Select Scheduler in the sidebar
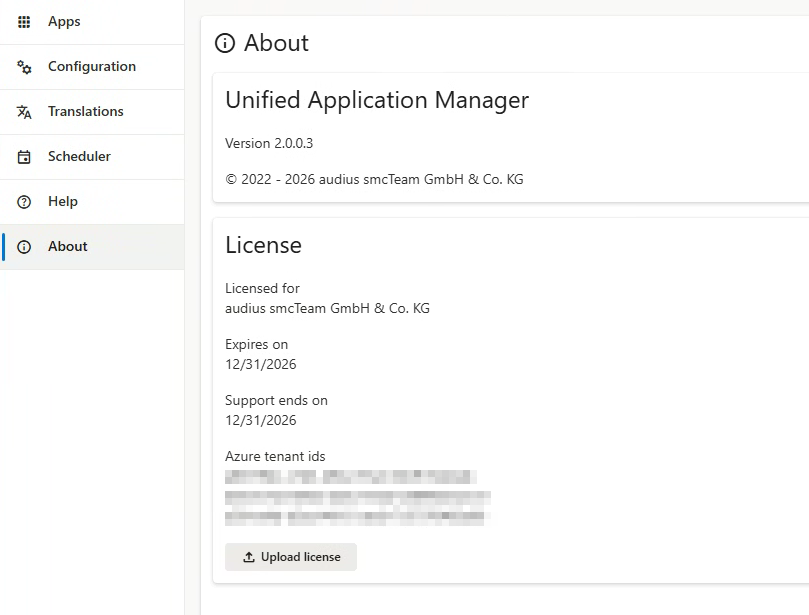809x615 pixels. (92, 157)
